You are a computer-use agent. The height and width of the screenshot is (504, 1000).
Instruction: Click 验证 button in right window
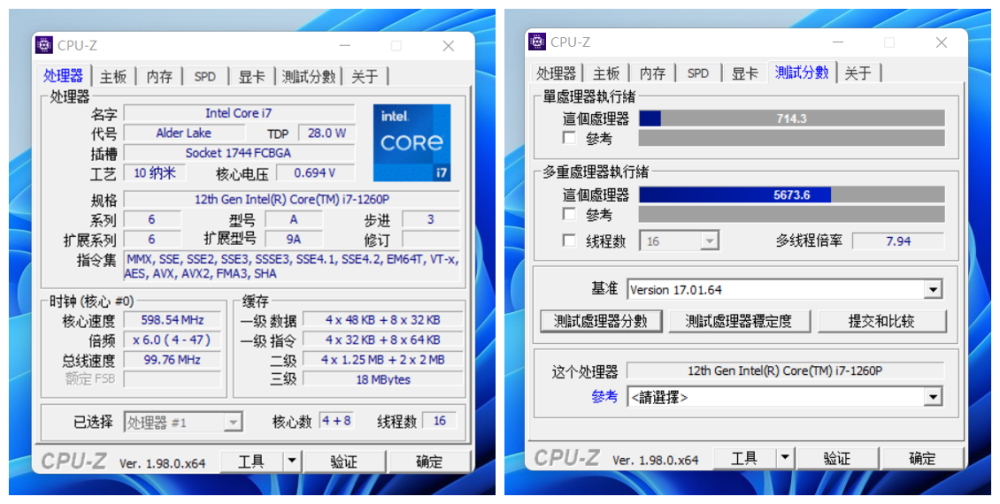(837, 457)
